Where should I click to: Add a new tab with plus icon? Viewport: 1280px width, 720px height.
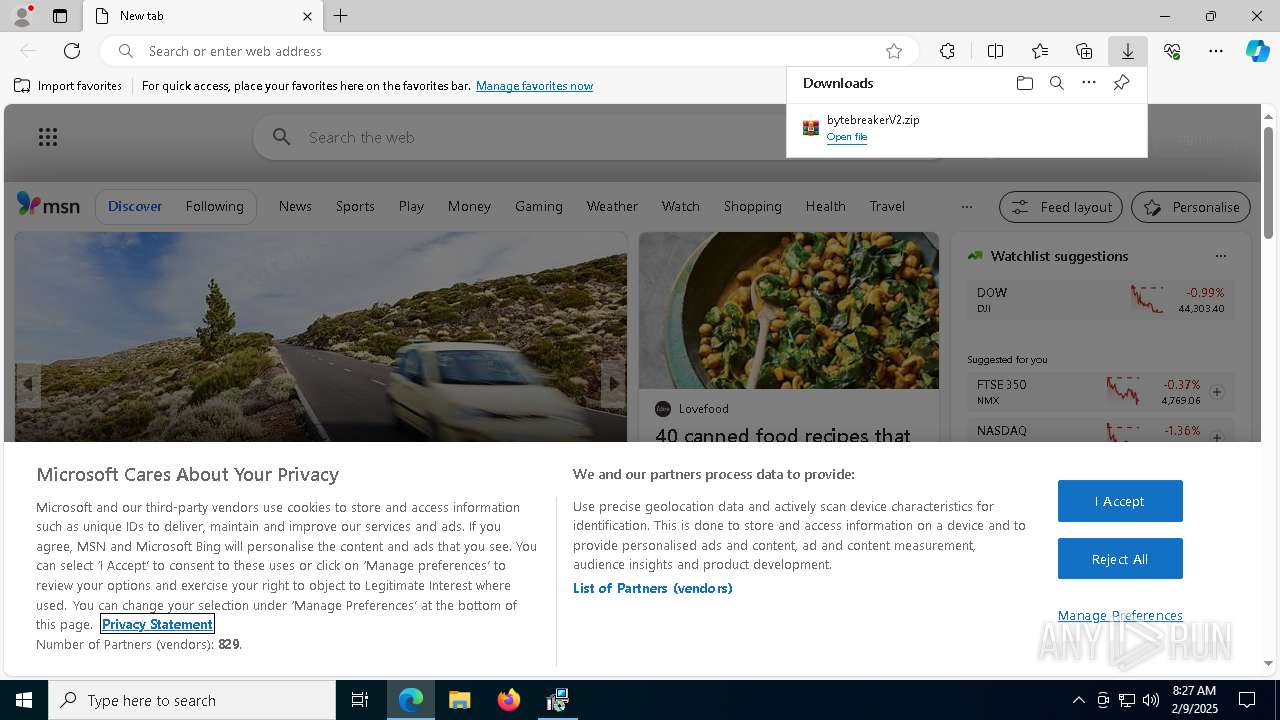341,16
